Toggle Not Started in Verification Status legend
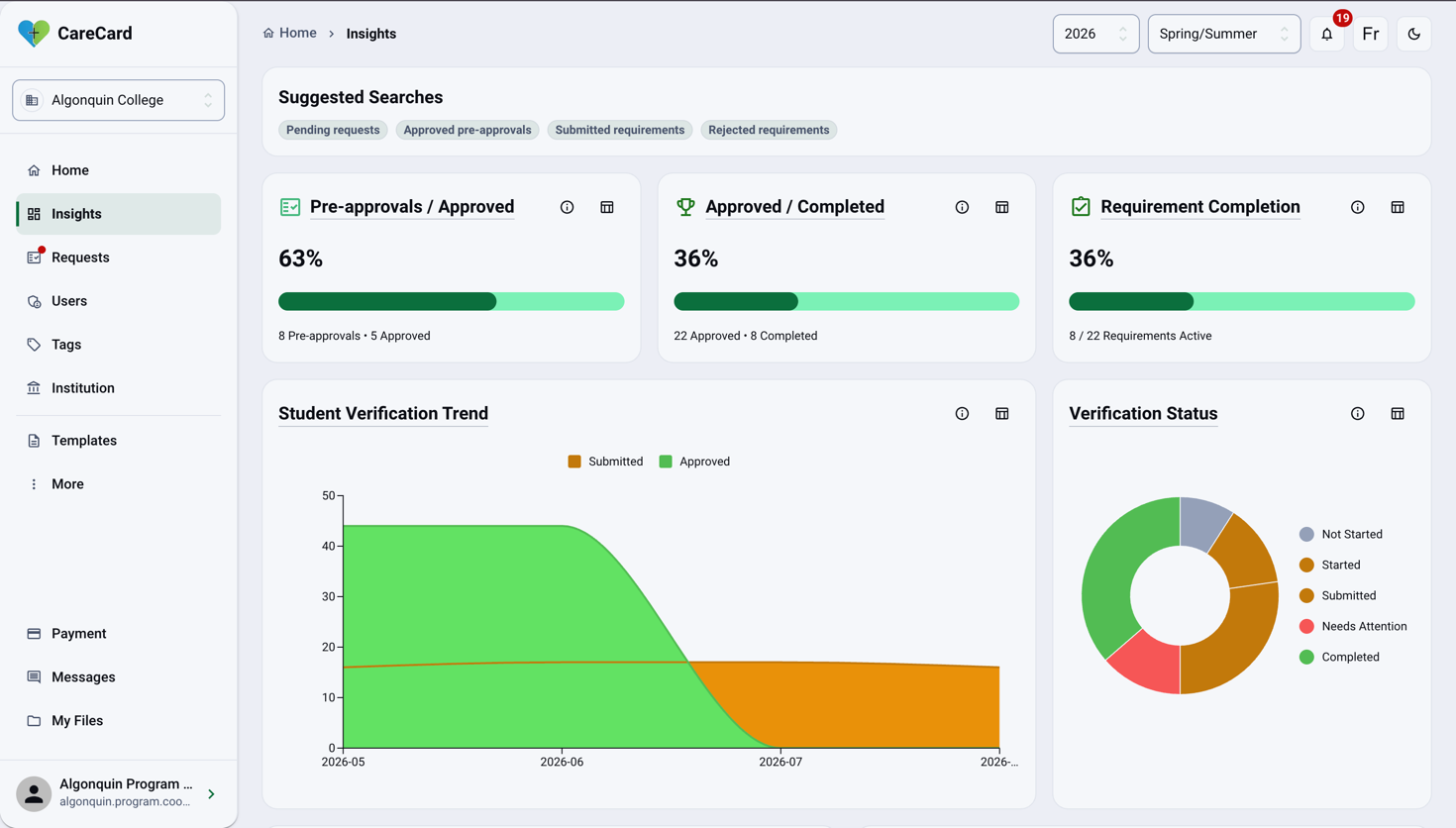 [x=1341, y=534]
